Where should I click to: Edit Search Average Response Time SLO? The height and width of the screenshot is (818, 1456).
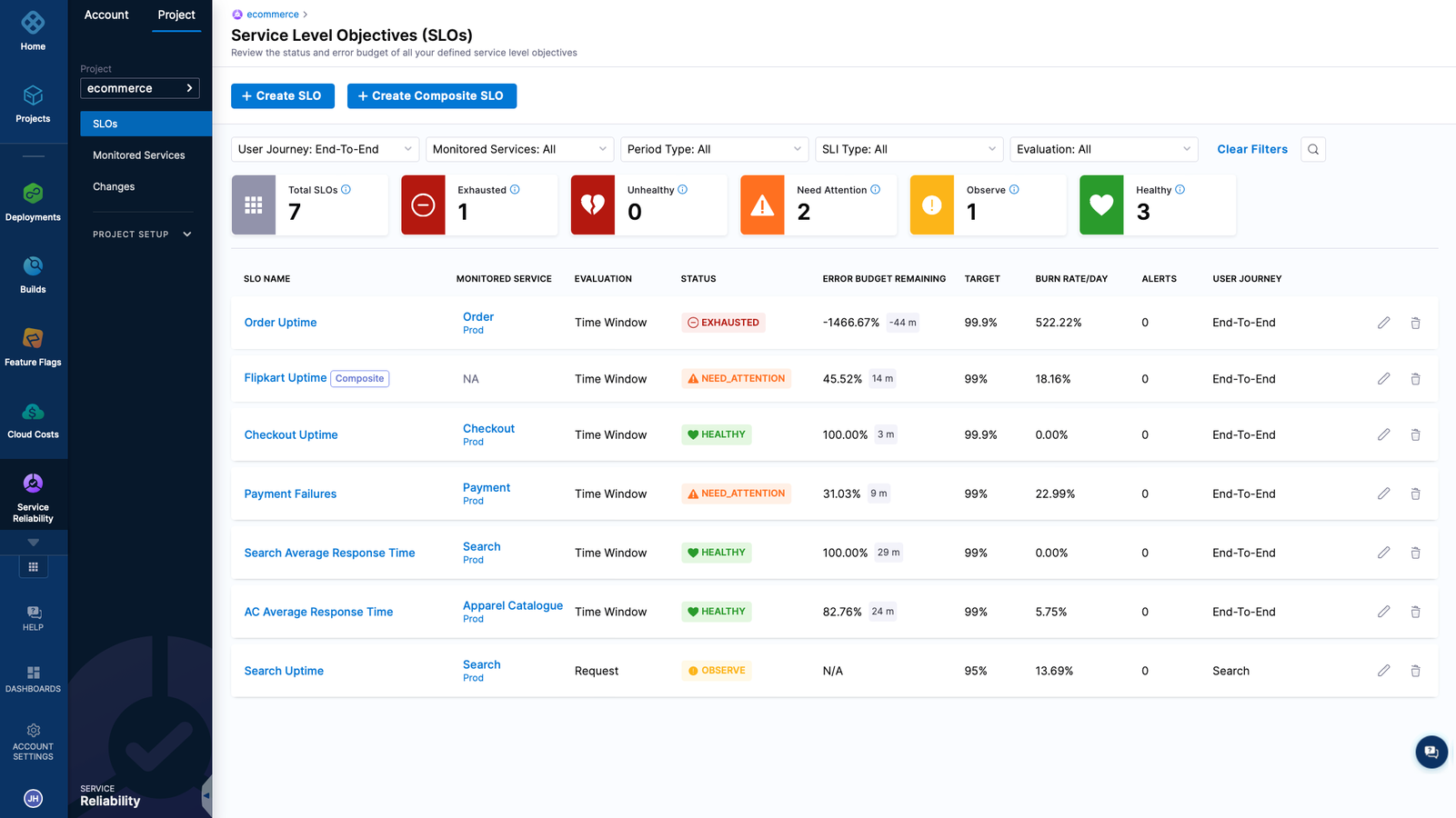coord(1383,553)
